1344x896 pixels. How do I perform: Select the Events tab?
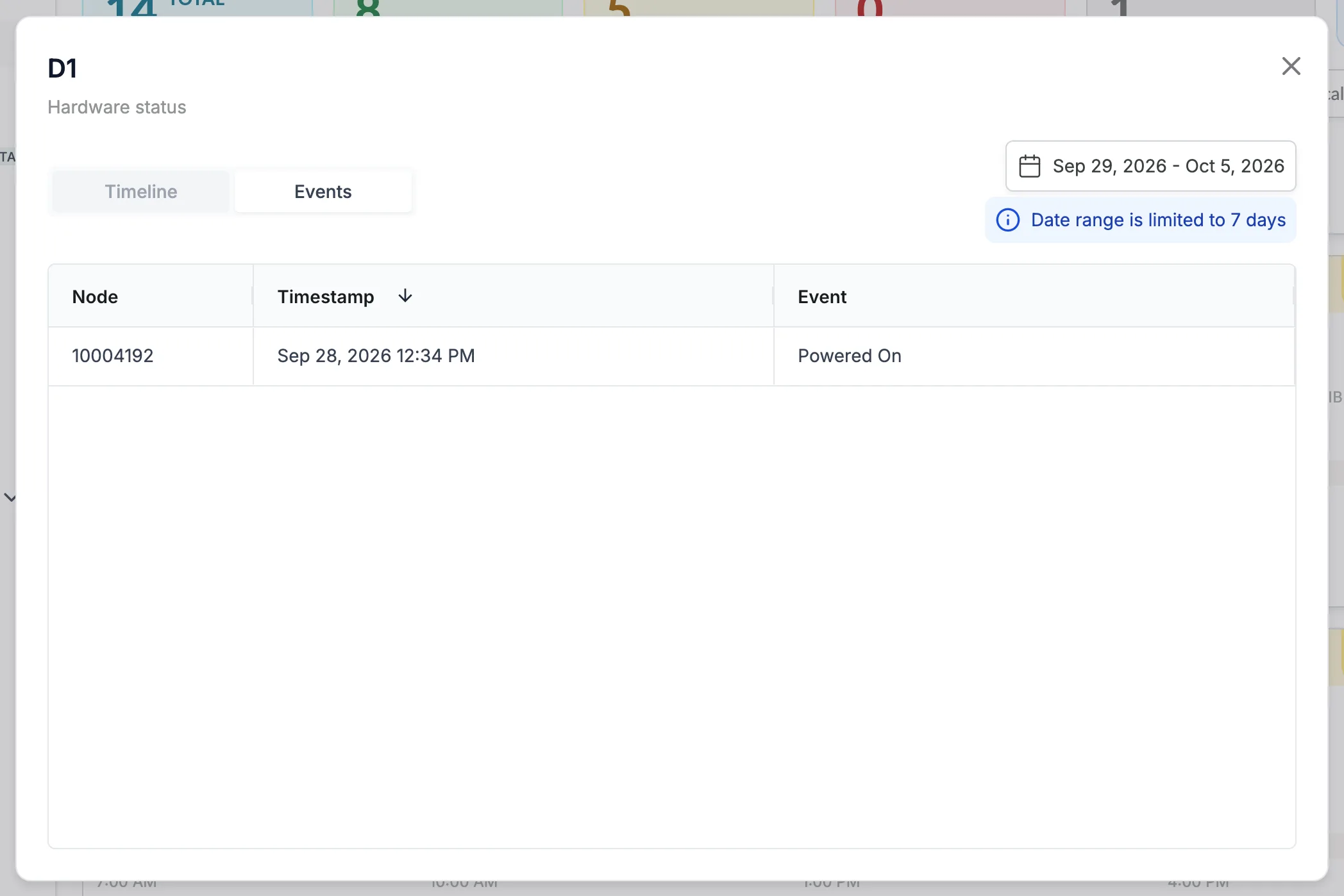tap(323, 192)
